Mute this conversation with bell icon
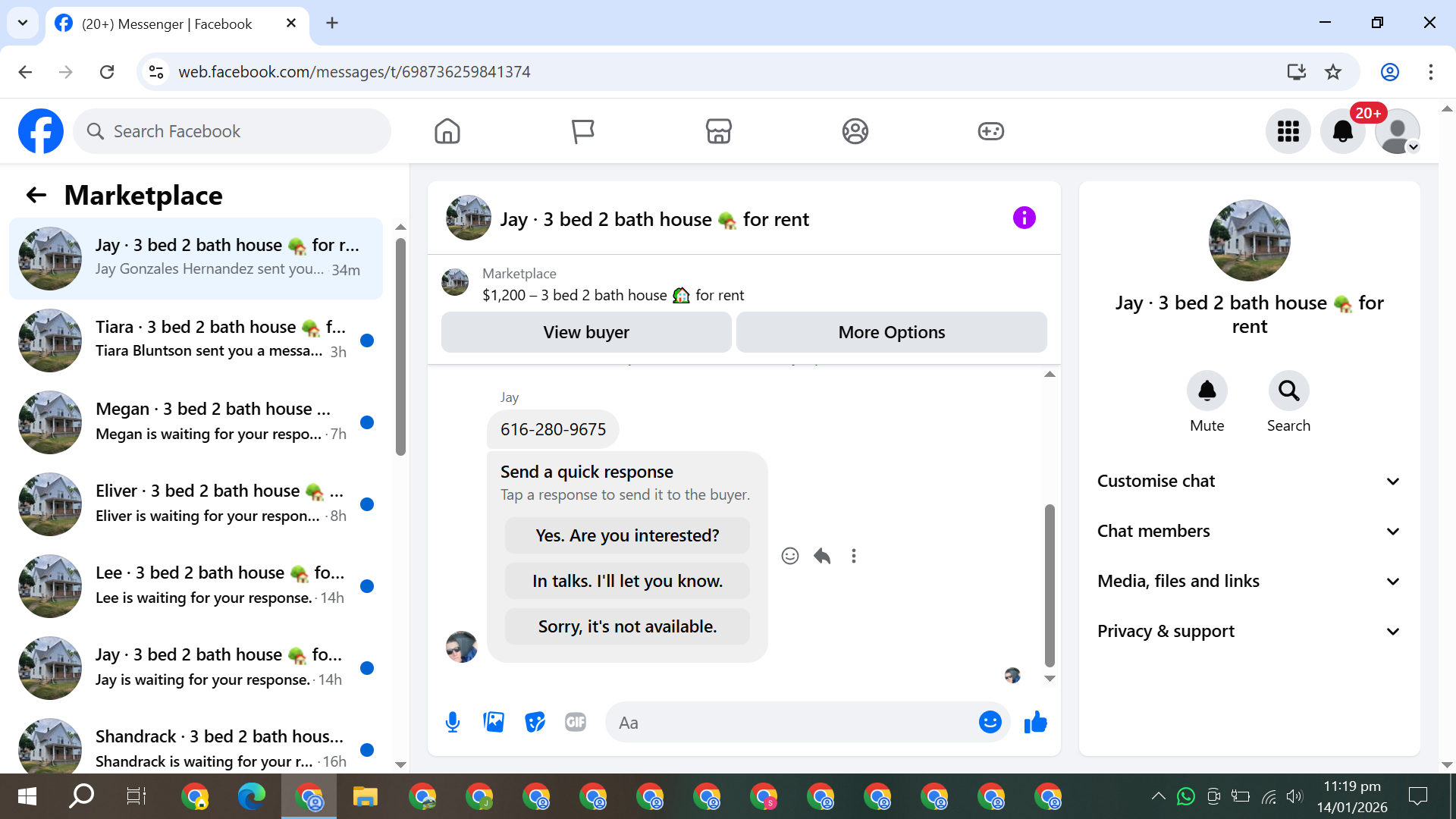 pyautogui.click(x=1207, y=391)
